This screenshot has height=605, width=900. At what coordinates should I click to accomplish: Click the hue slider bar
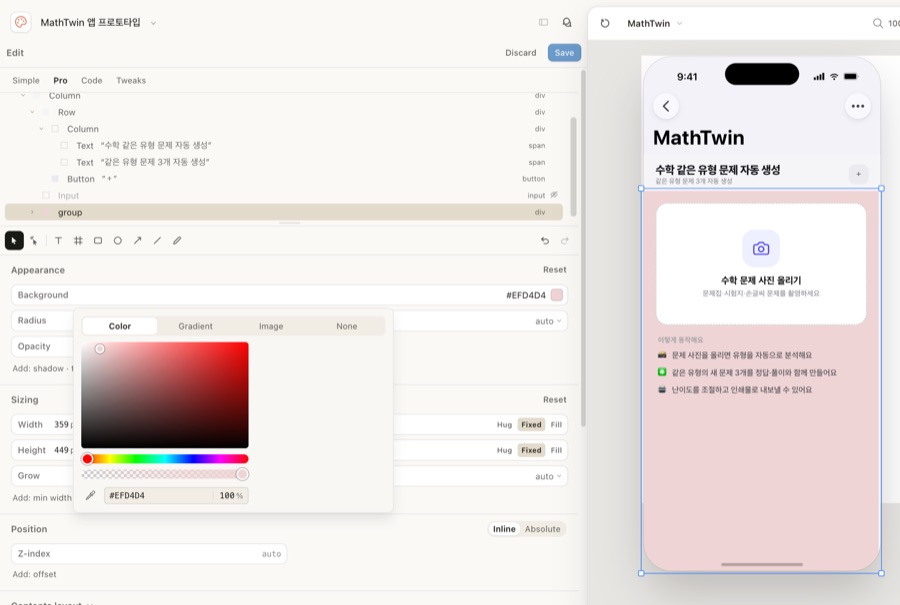pyautogui.click(x=165, y=459)
